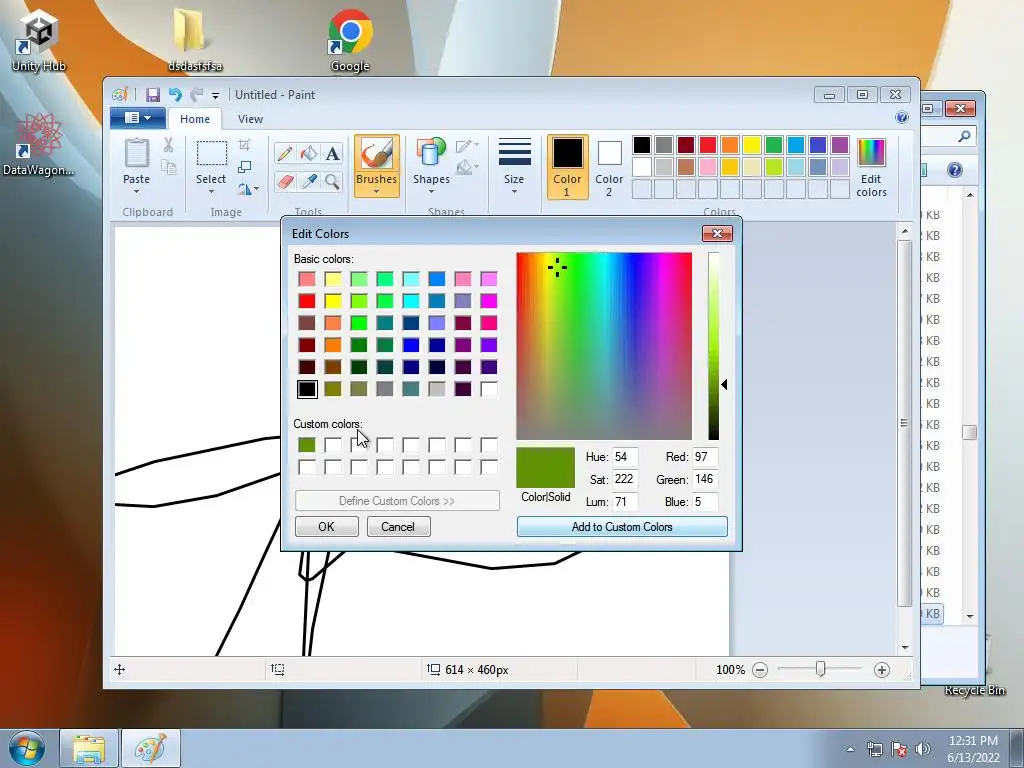This screenshot has height=768, width=1024.
Task: Open the Paint application menu button
Action: click(138, 118)
